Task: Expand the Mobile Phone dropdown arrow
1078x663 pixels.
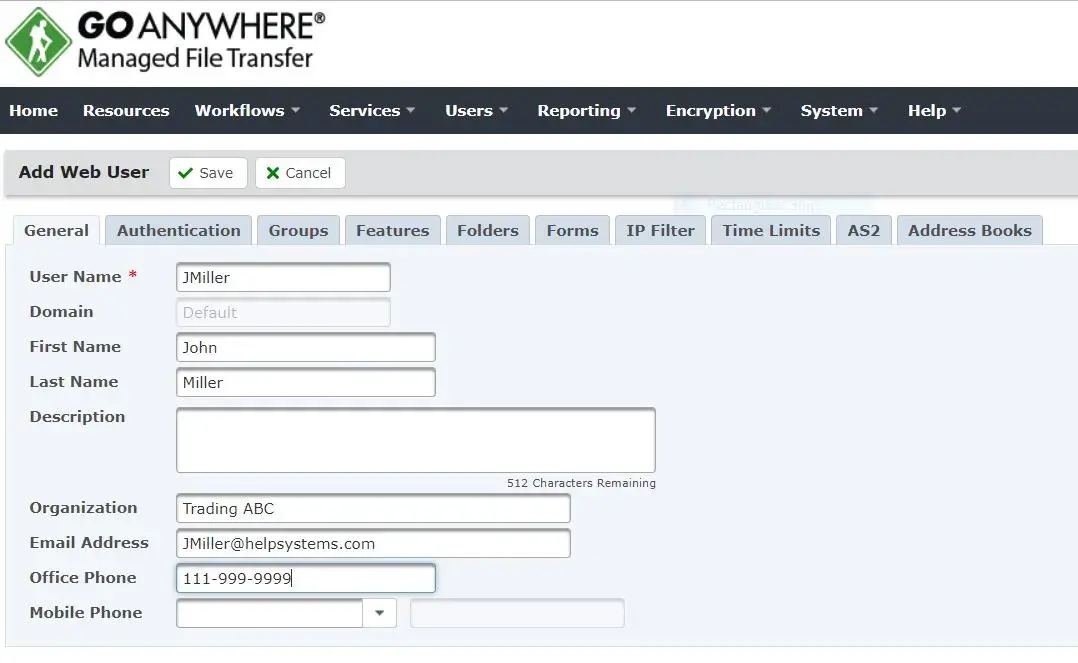Action: (x=379, y=613)
